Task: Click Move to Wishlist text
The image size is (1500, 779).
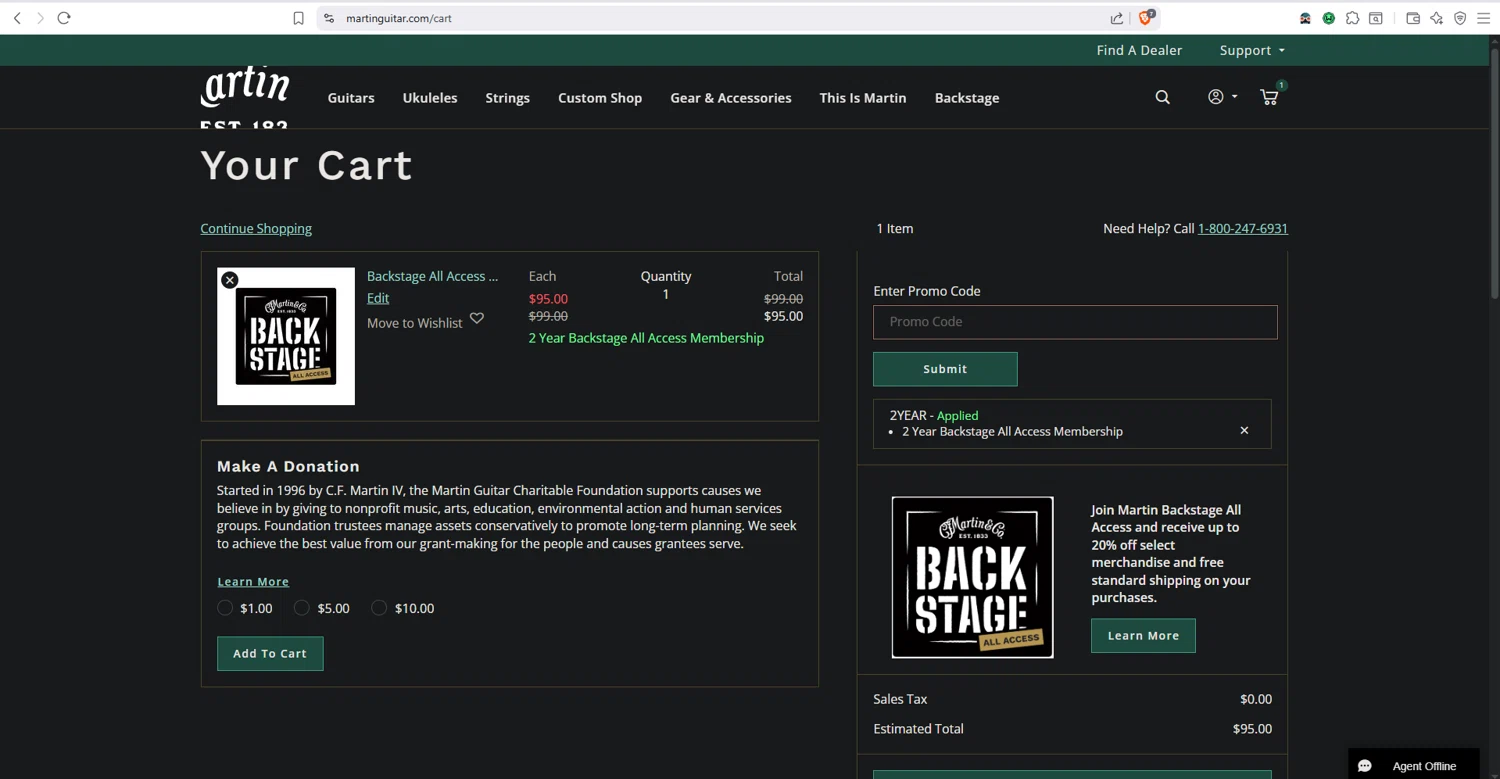Action: [415, 323]
